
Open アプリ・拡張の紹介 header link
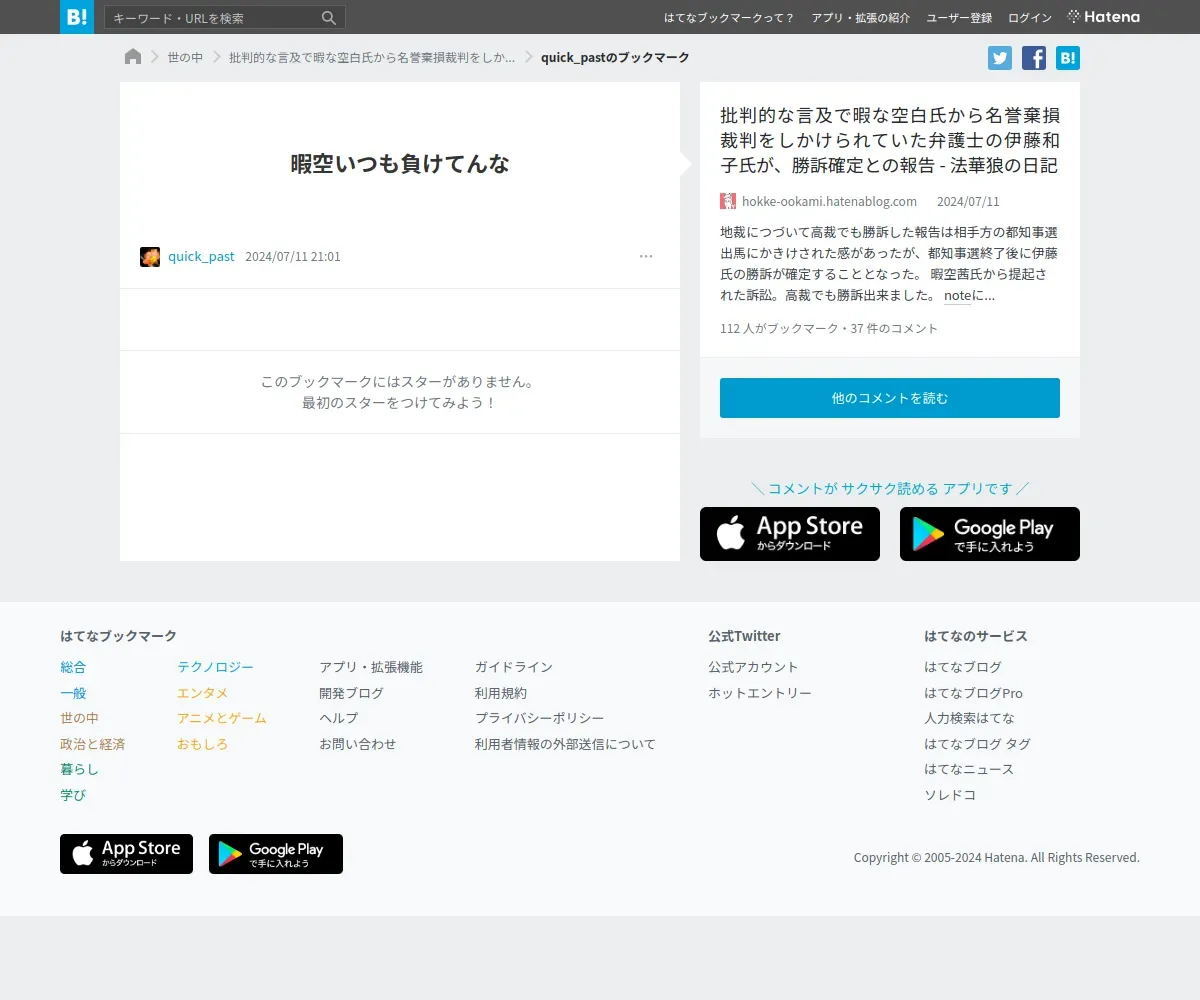861,18
